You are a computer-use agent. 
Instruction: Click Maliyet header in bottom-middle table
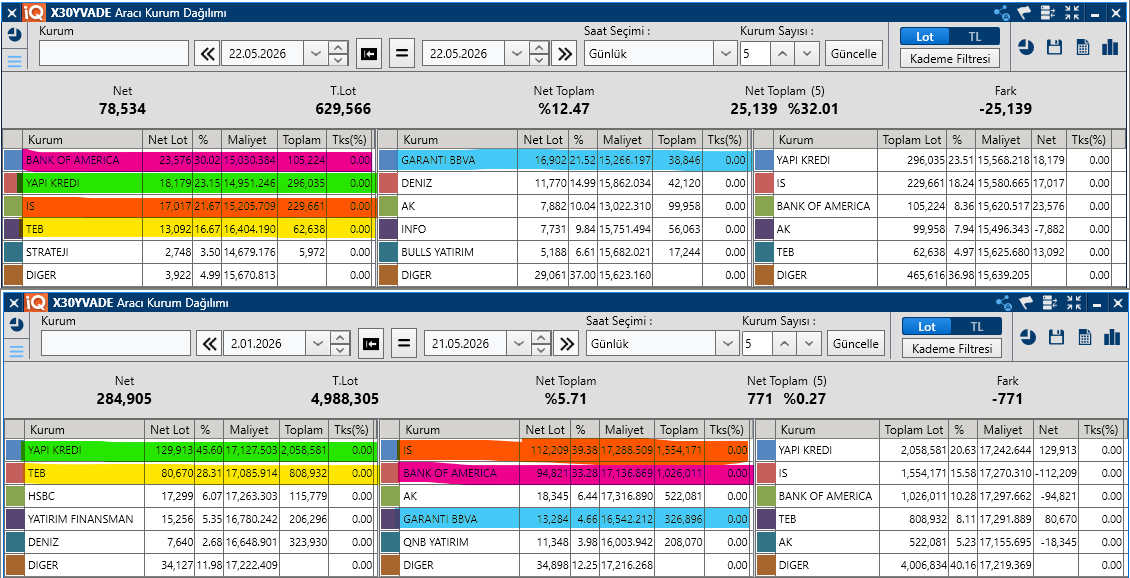pos(626,430)
